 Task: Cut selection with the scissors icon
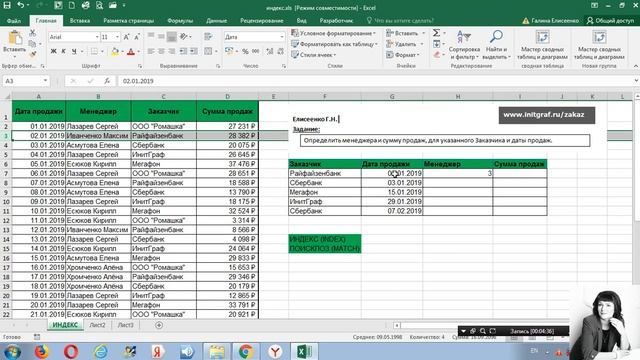33,33
